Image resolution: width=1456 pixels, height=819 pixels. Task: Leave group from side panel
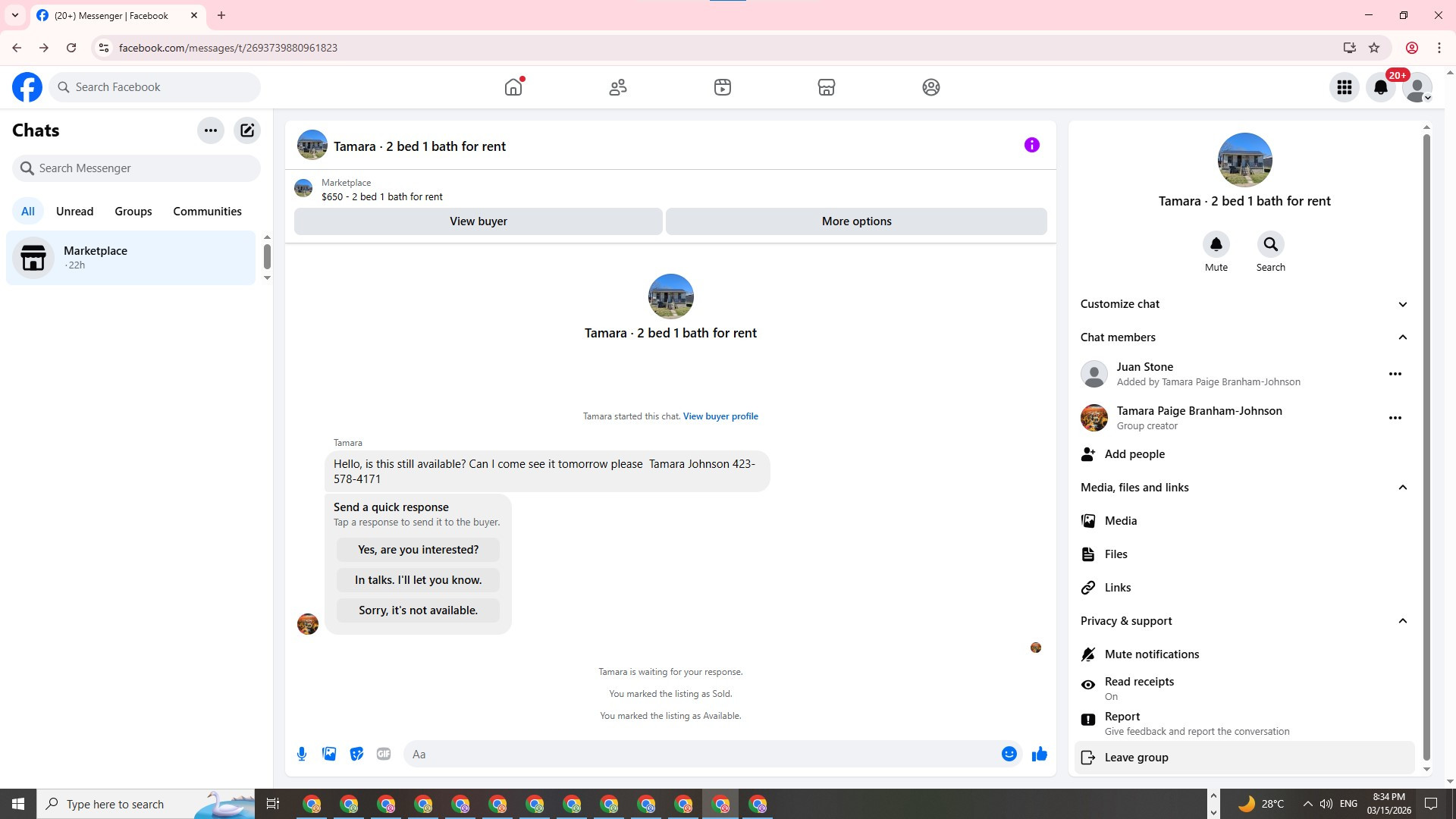coord(1244,758)
